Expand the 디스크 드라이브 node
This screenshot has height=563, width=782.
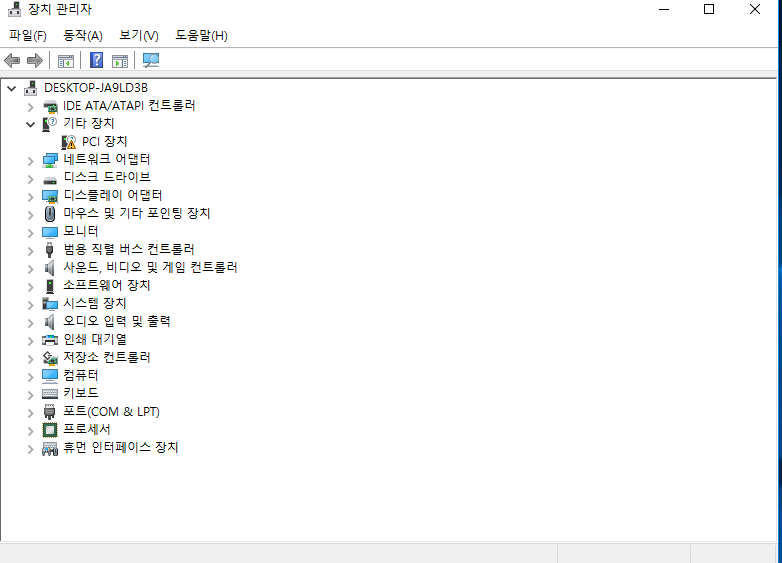click(x=30, y=179)
